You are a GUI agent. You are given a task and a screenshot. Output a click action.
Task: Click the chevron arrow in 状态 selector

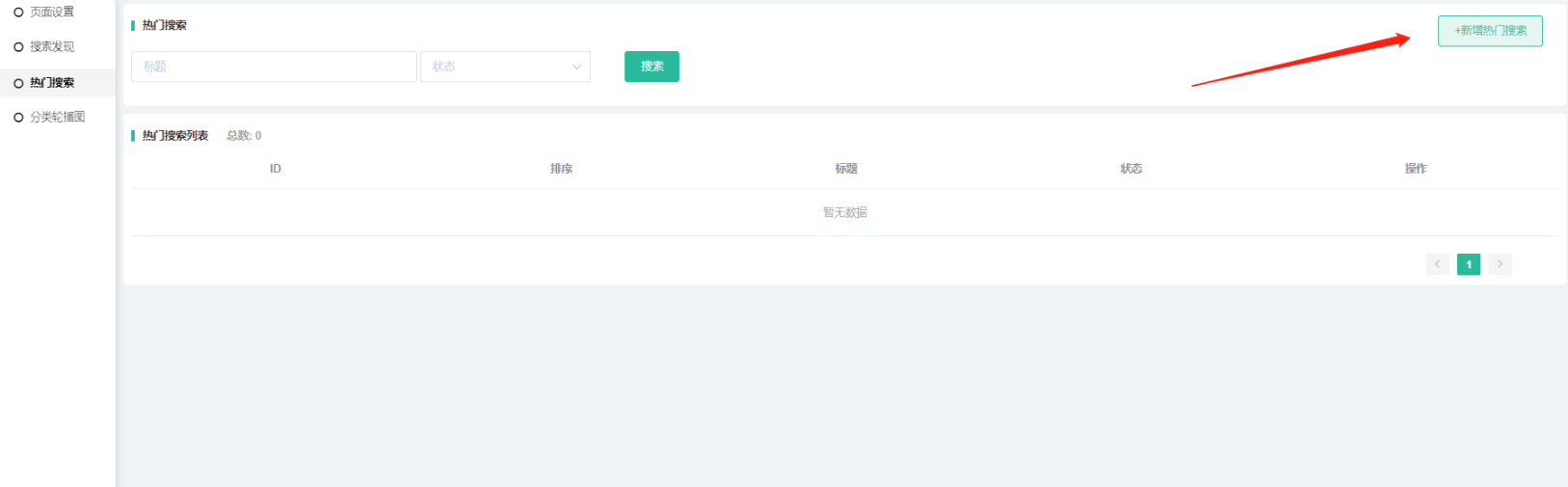pyautogui.click(x=576, y=67)
